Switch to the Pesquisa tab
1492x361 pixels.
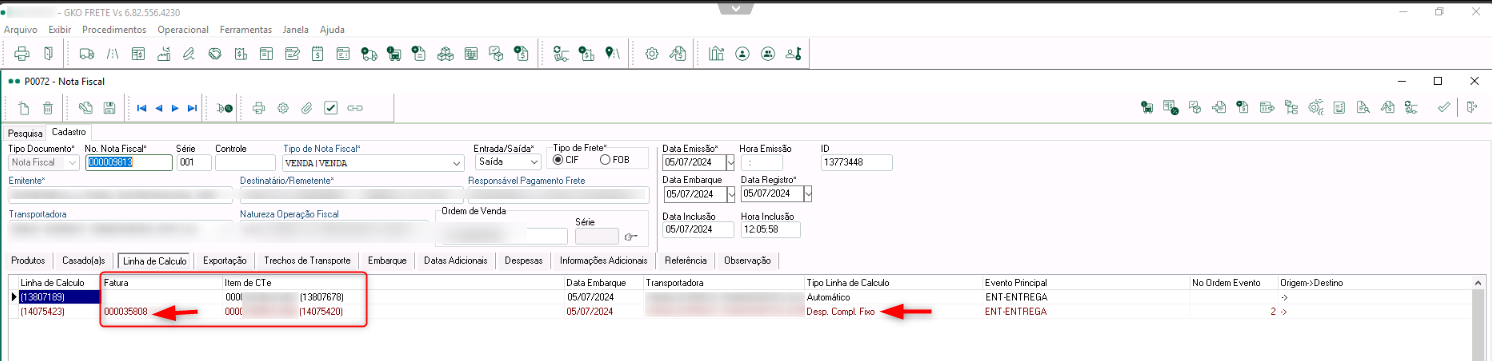[x=25, y=132]
